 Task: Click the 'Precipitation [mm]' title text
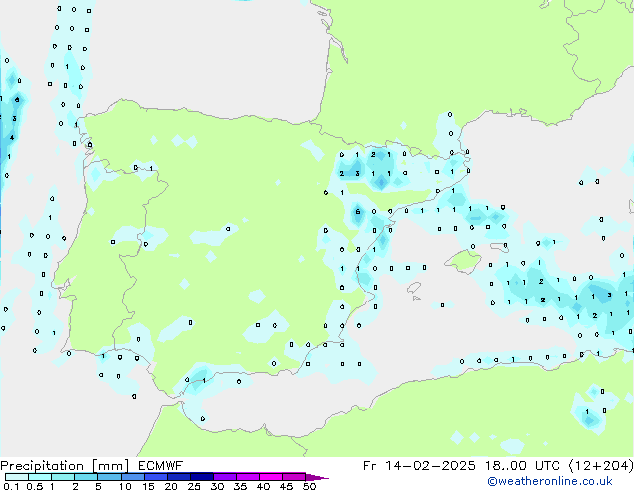point(65,466)
